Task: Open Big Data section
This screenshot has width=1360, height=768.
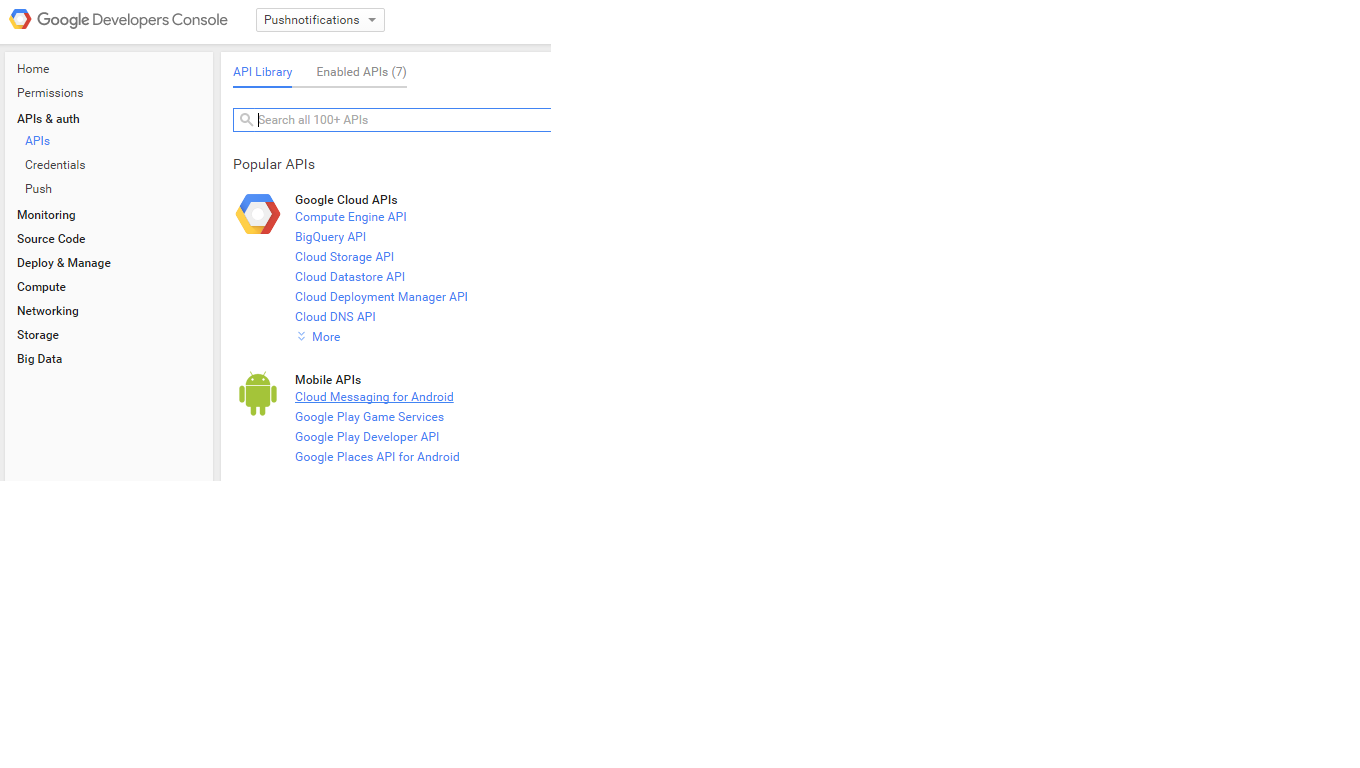Action: coord(39,359)
